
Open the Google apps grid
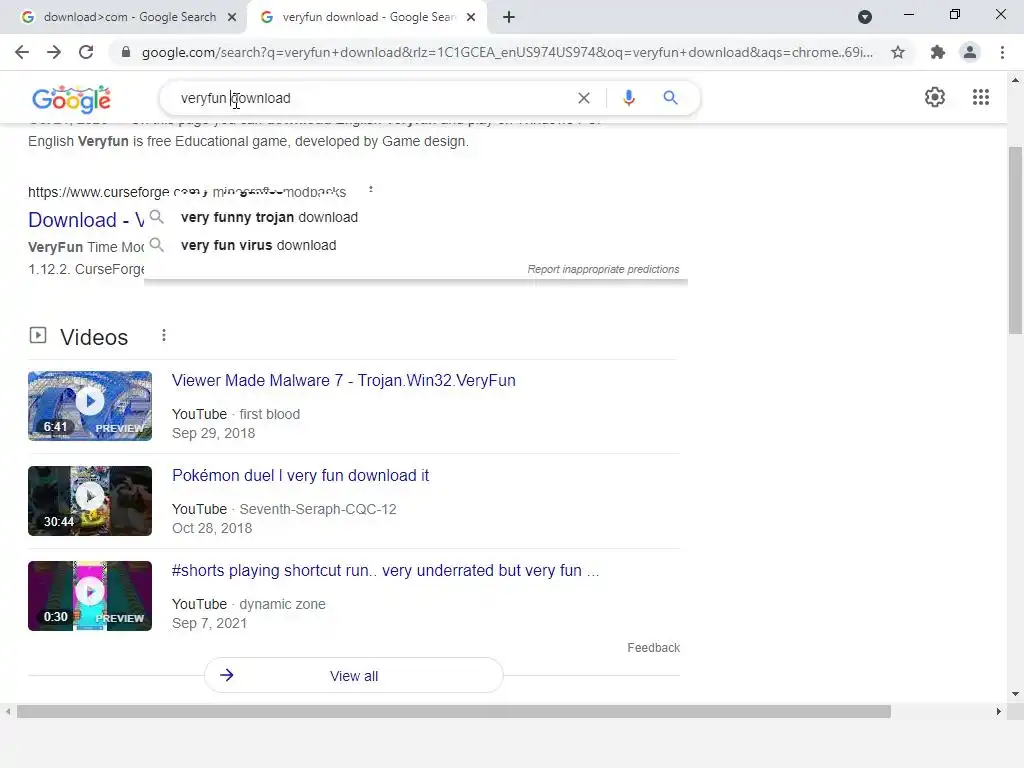[x=981, y=97]
